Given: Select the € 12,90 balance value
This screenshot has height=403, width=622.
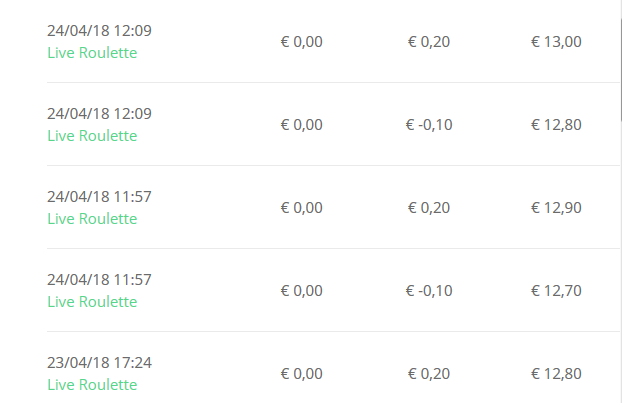Looking at the screenshot, I should point(556,208).
